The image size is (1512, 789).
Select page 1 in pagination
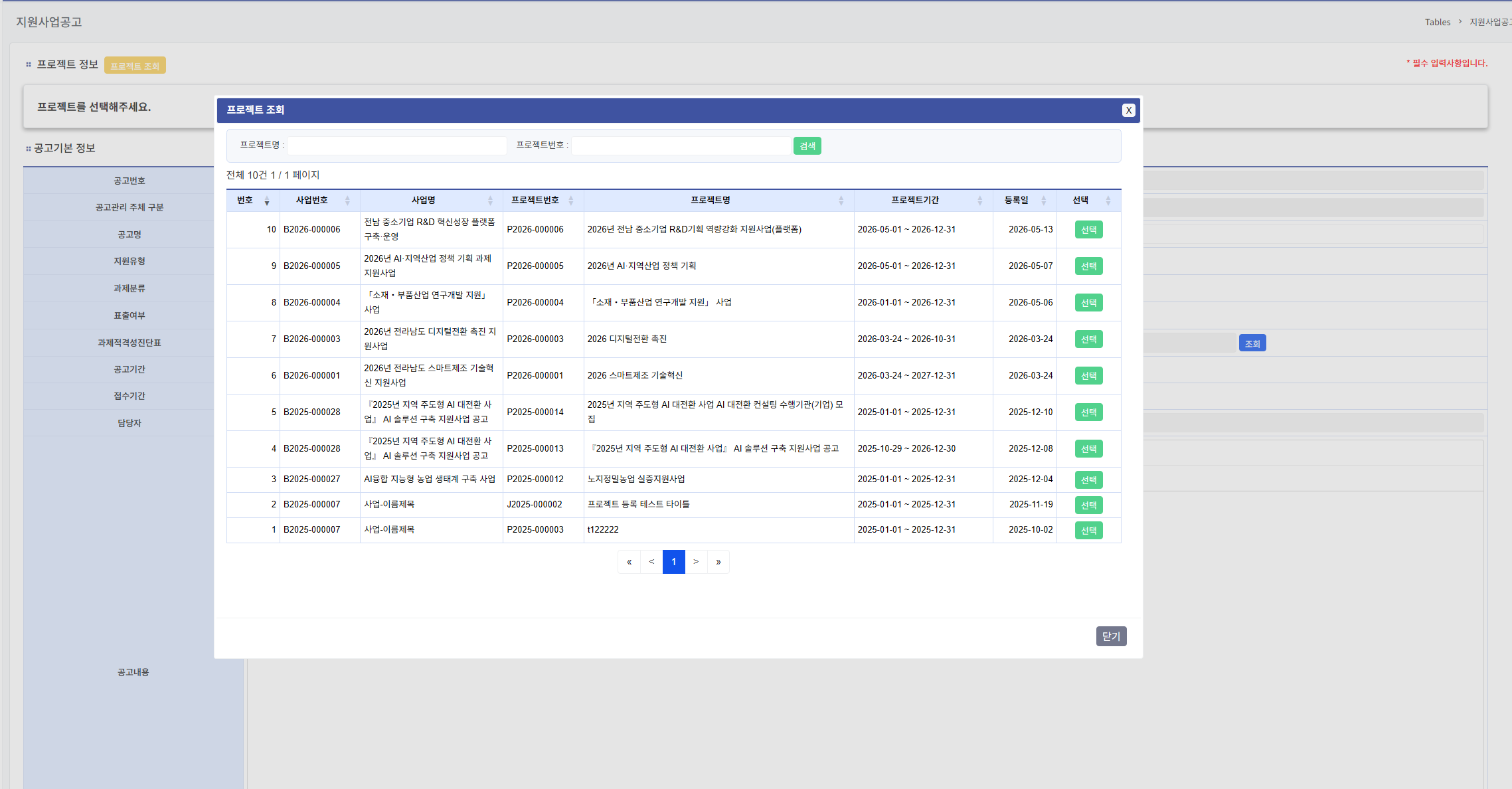pos(674,562)
